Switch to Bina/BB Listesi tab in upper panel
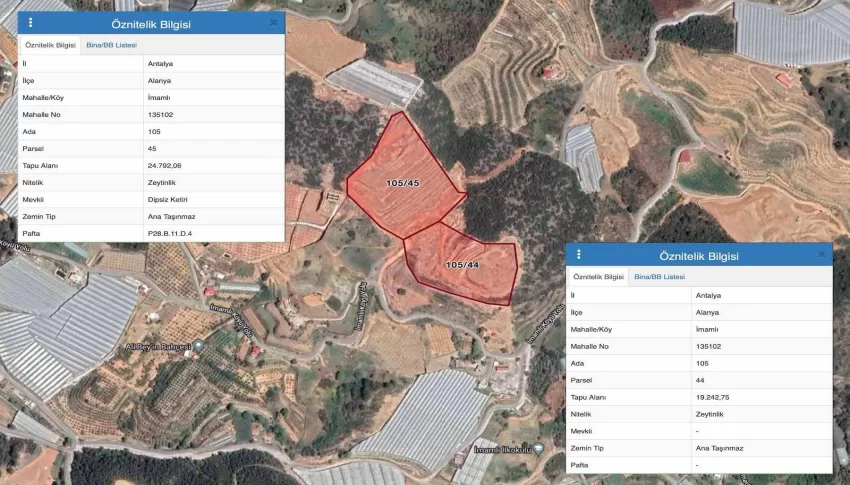 pyautogui.click(x=112, y=45)
